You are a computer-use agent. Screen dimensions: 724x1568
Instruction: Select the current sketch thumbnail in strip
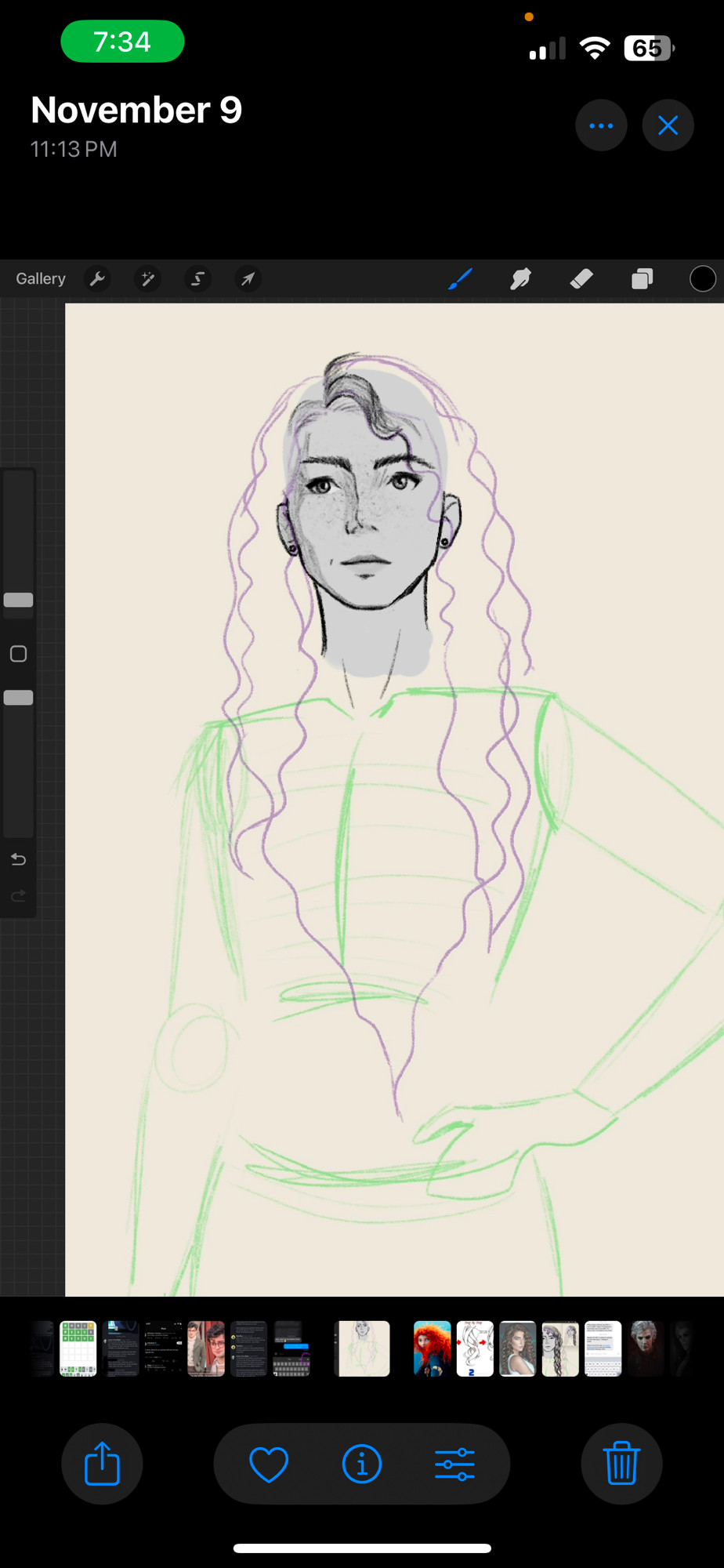(362, 1348)
